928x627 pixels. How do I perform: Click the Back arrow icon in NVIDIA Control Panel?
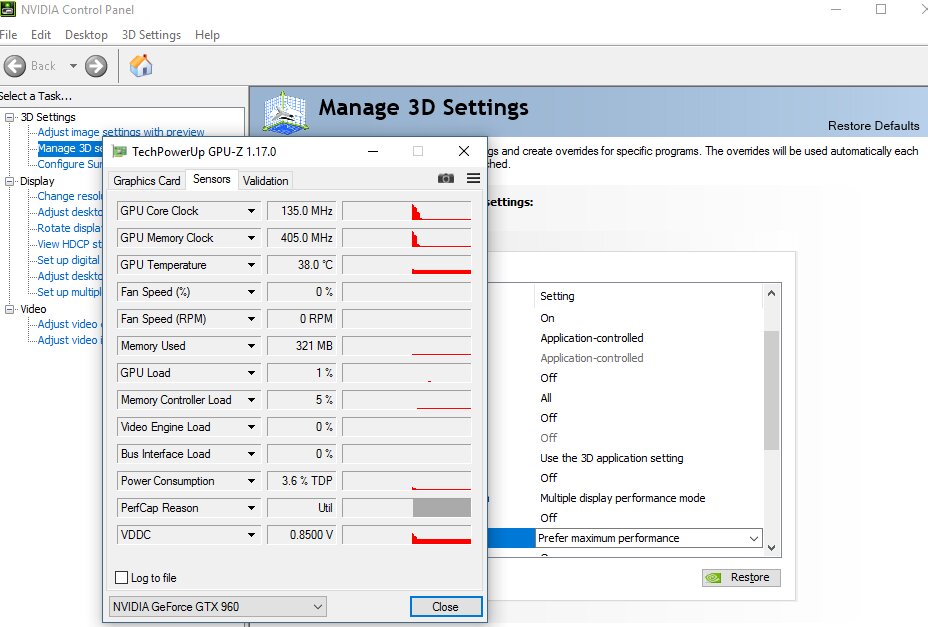click(15, 66)
